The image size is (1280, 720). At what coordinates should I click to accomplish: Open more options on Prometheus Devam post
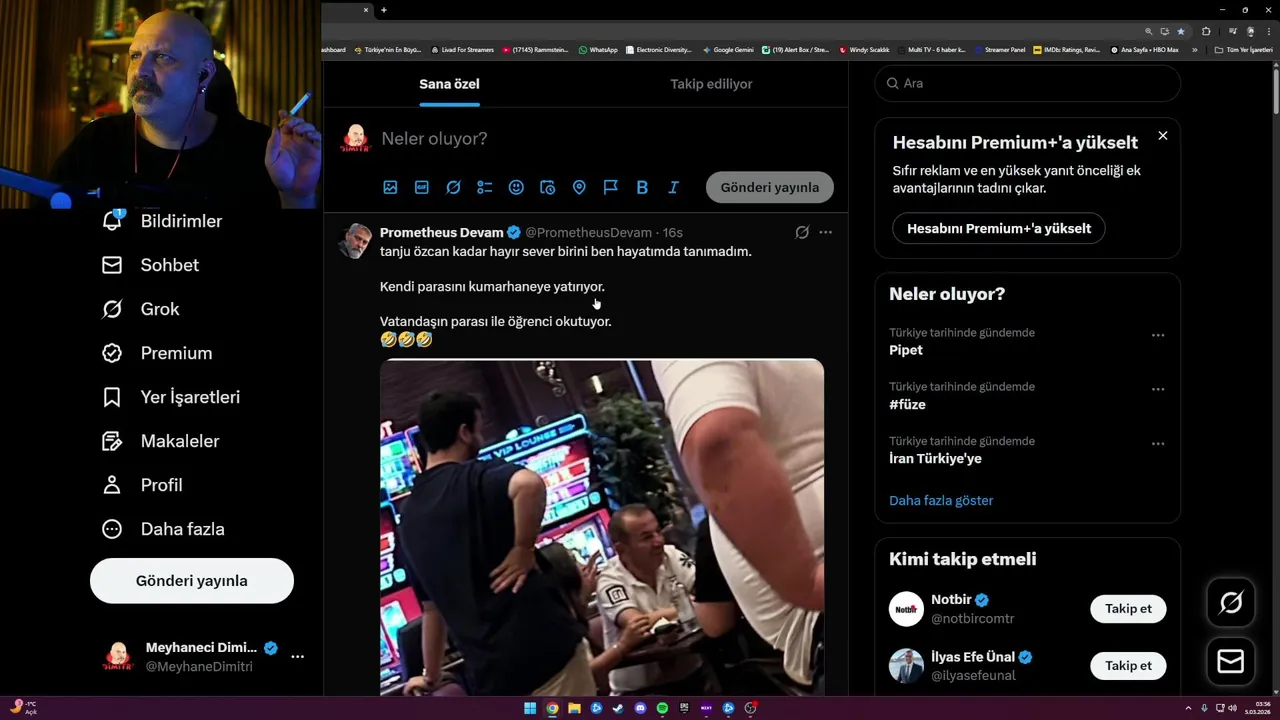click(825, 232)
